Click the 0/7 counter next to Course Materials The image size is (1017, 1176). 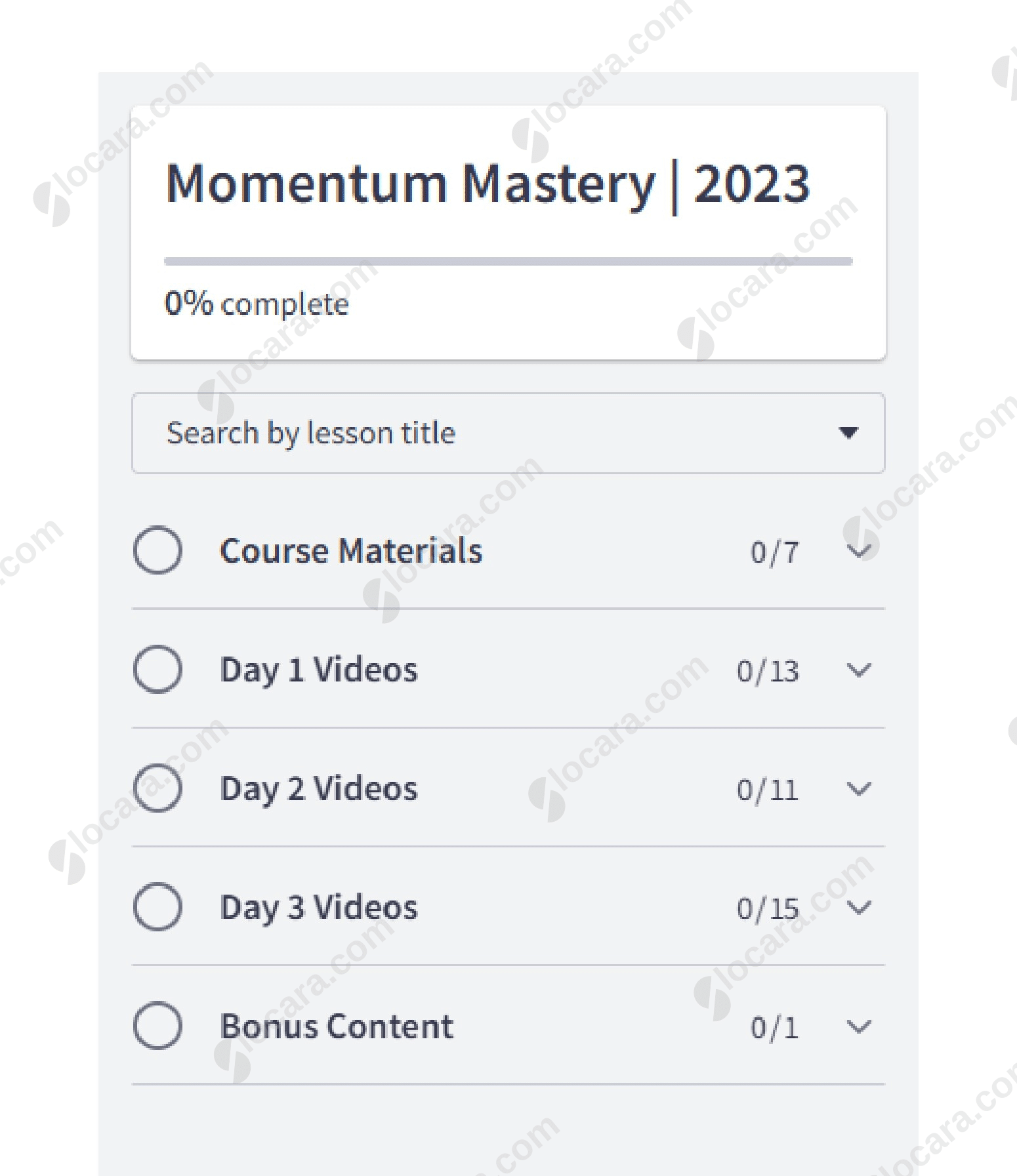pyautogui.click(x=774, y=552)
